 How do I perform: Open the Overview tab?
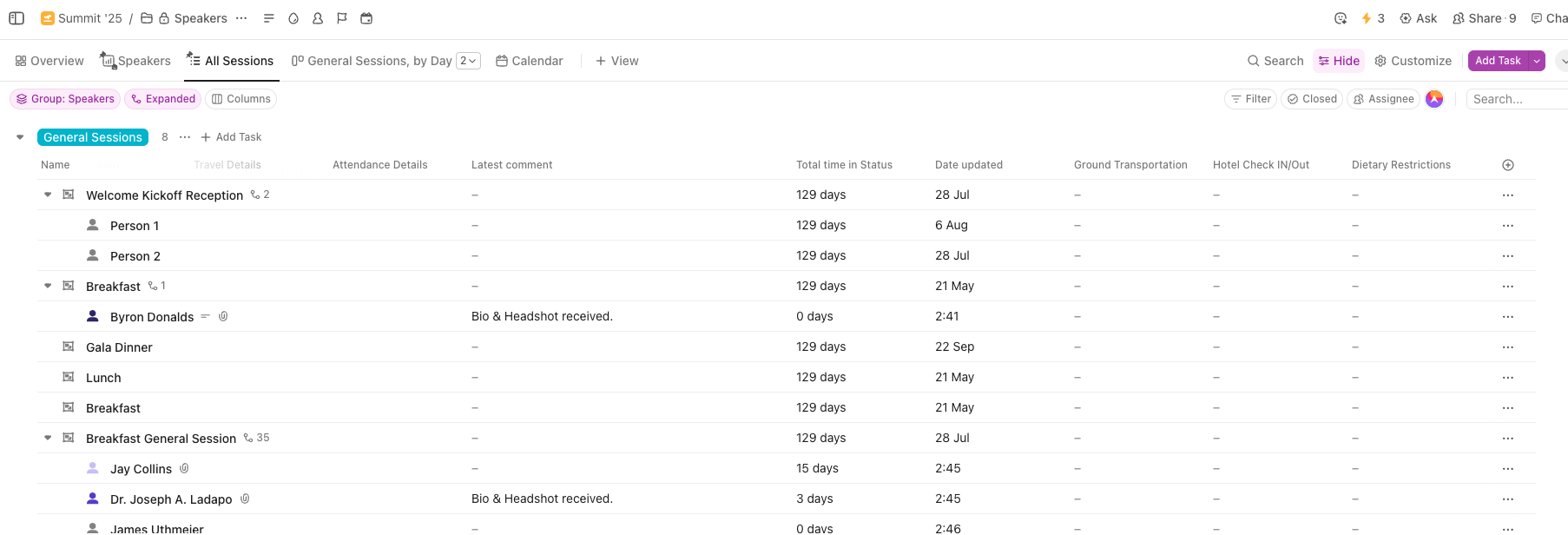click(x=49, y=61)
